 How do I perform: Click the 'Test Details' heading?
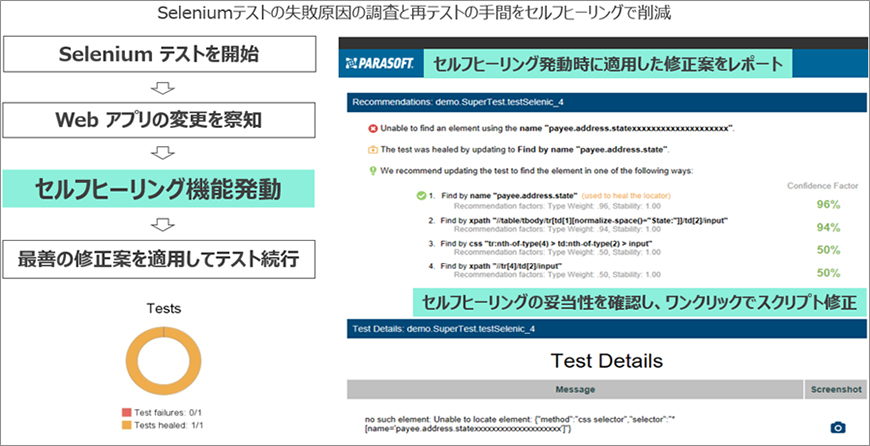pyautogui.click(x=606, y=361)
